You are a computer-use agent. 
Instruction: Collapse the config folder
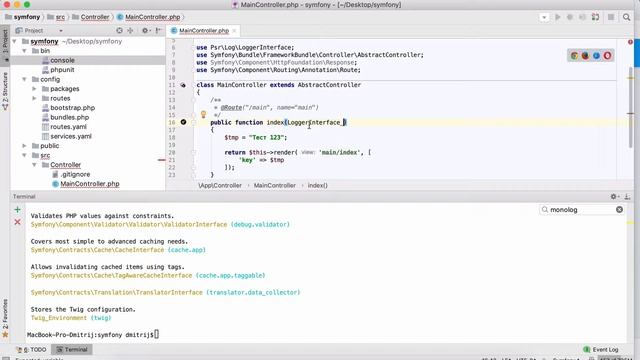tap(24, 79)
